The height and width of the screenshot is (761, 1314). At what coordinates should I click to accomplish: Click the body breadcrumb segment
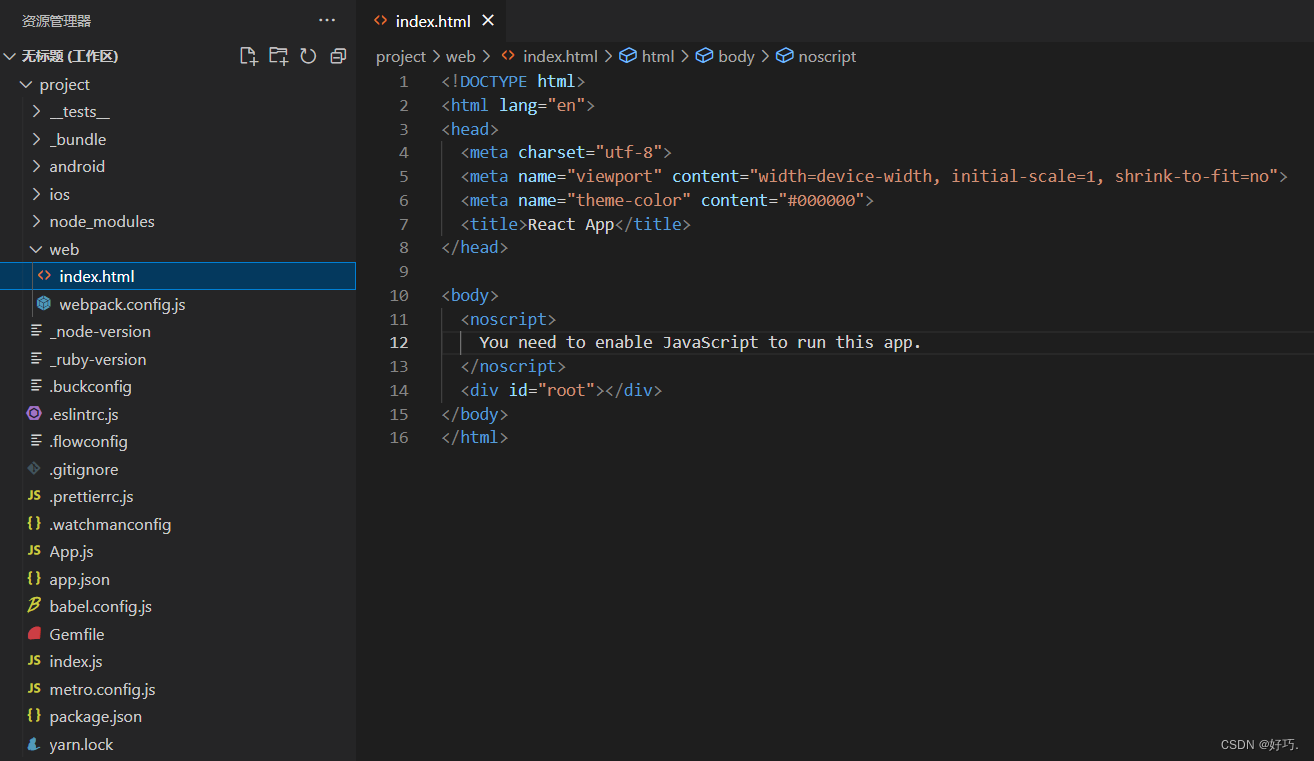pyautogui.click(x=736, y=56)
